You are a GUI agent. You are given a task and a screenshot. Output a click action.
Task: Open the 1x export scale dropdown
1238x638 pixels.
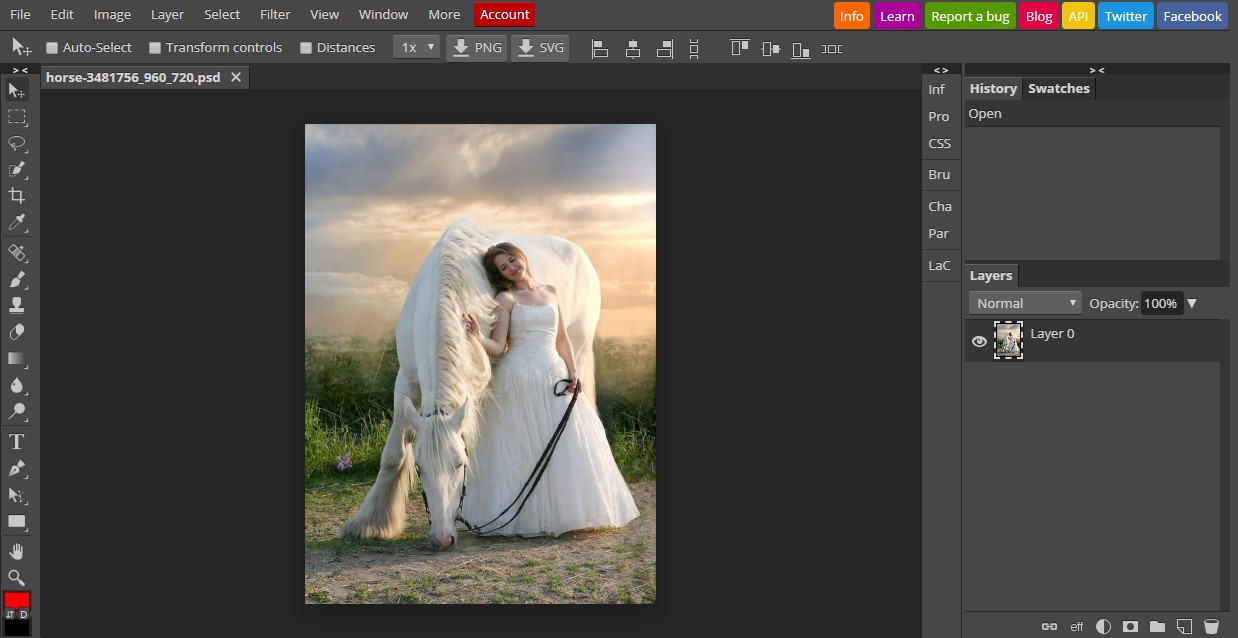tap(416, 47)
